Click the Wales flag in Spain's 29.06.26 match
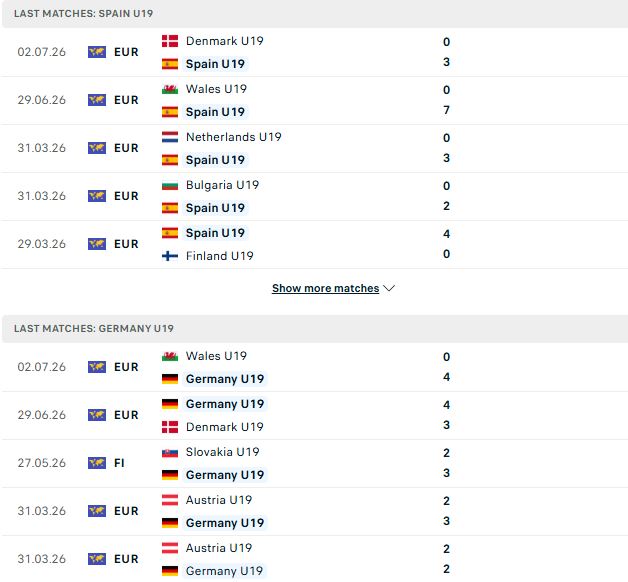628x582 pixels. point(170,89)
